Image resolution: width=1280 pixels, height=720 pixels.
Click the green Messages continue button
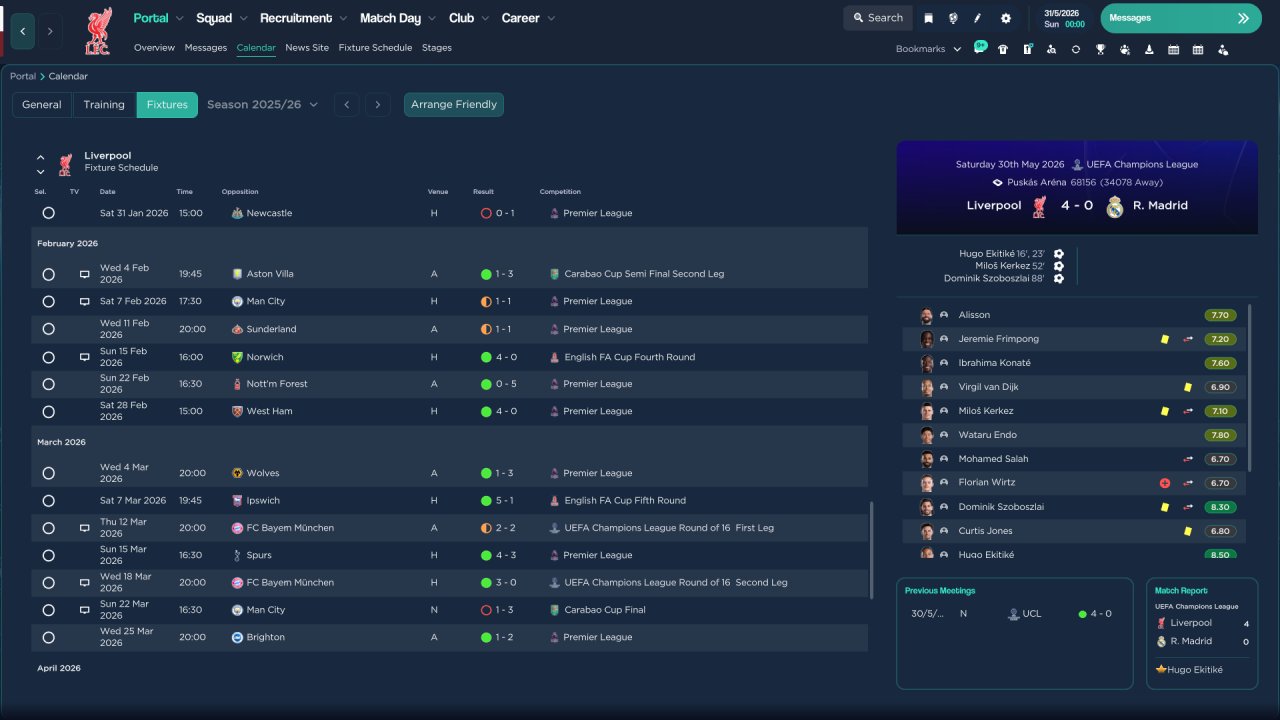pos(1181,18)
